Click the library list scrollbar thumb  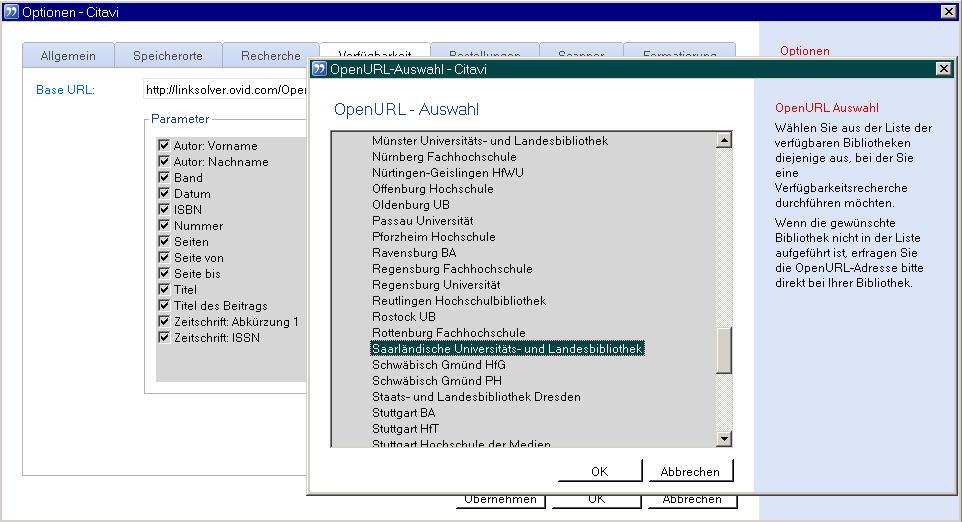click(x=724, y=350)
